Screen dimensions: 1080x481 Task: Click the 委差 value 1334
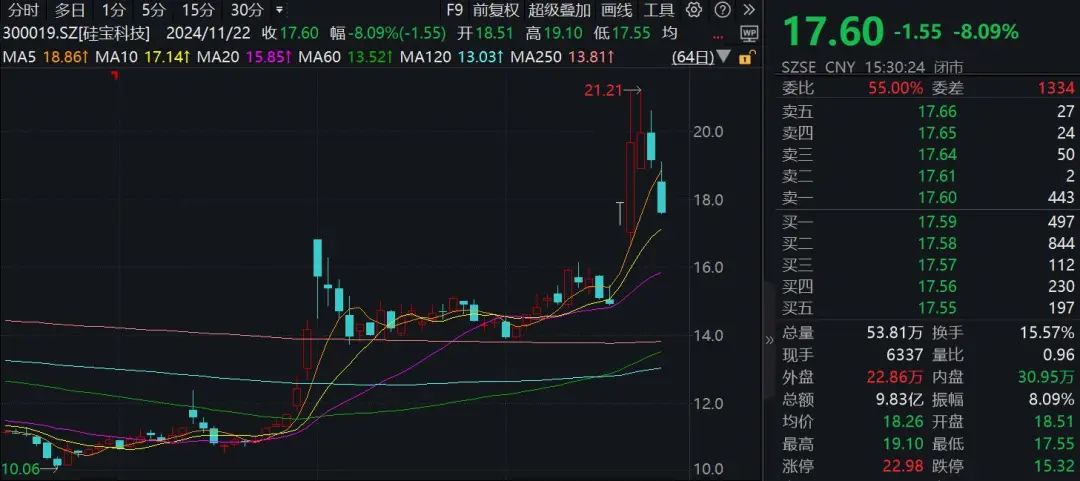[1057, 88]
